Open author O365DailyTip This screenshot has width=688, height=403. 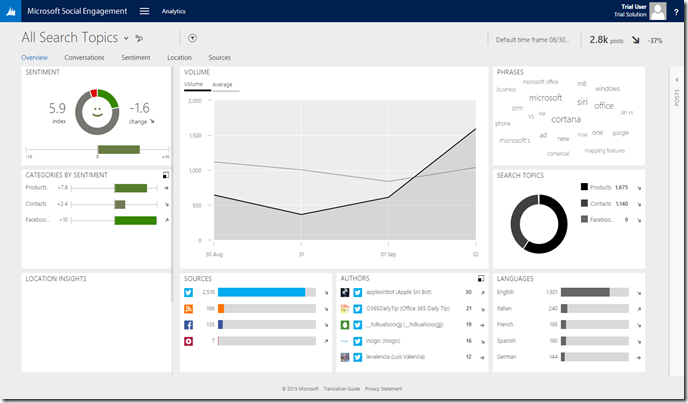tap(408, 309)
